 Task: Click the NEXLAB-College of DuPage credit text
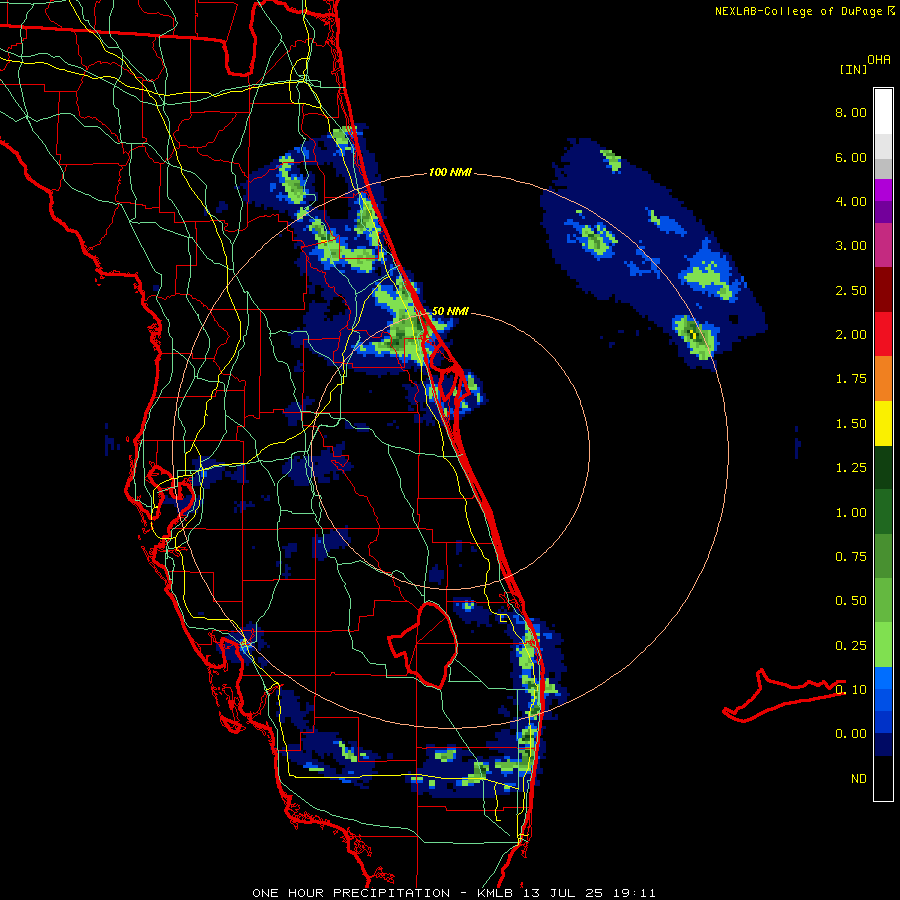click(805, 11)
